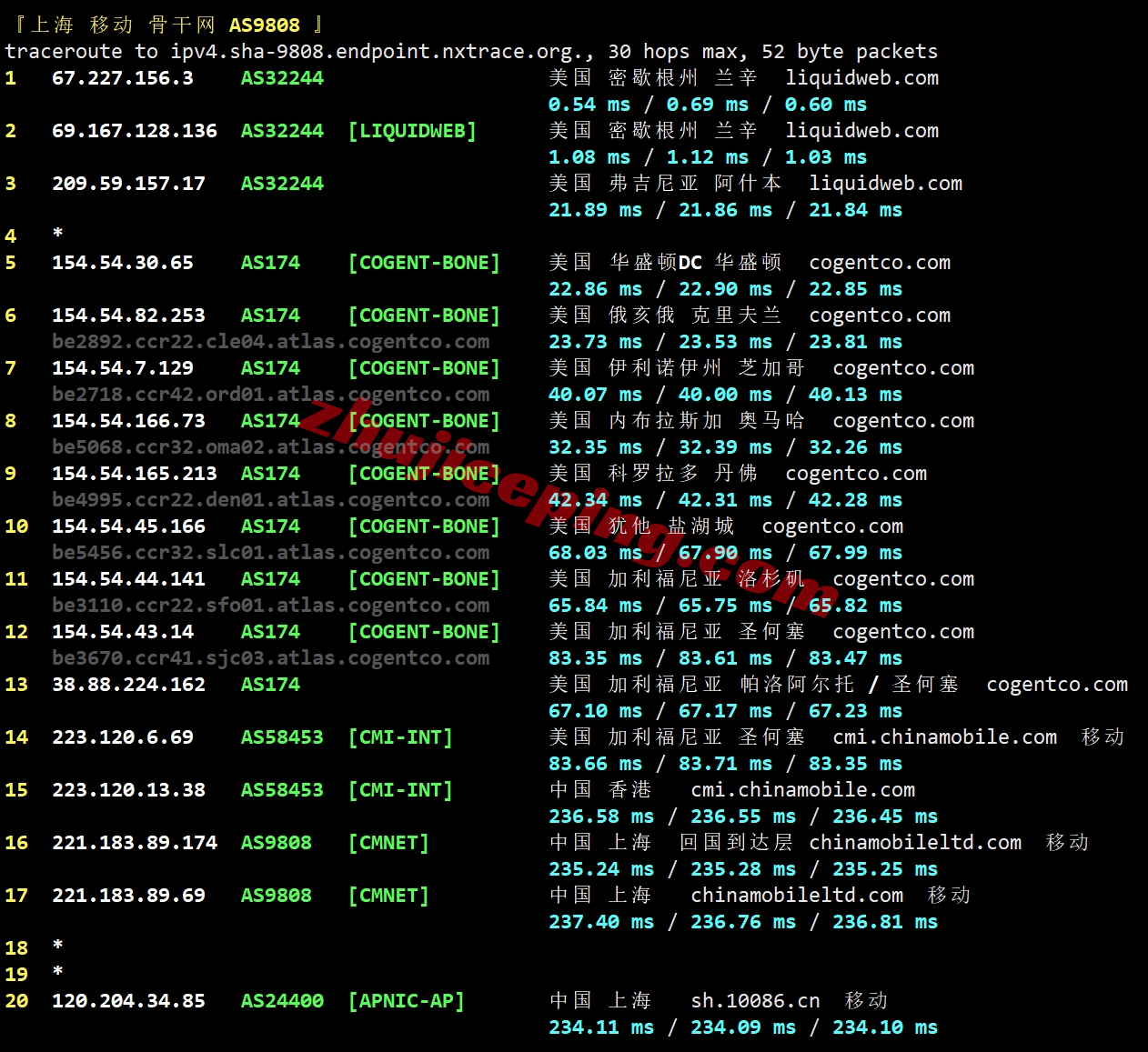Select AS58453 on hop 15
This screenshot has height=1052, width=1148.
pyautogui.click(x=282, y=790)
